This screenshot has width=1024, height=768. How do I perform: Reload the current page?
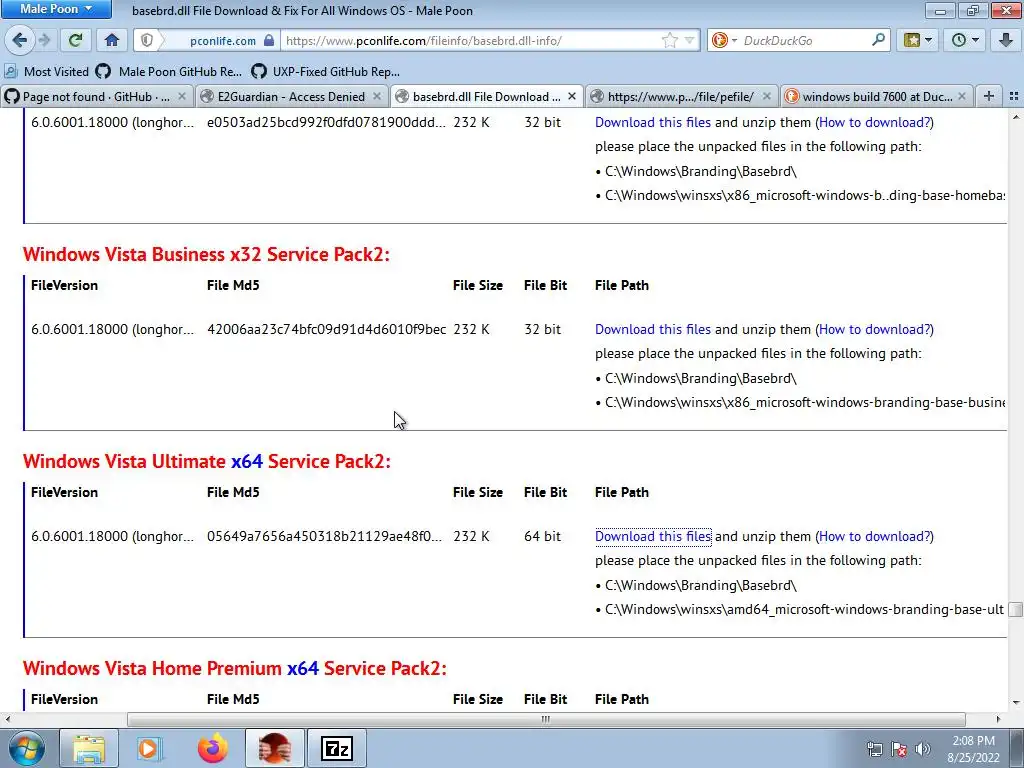tap(75, 40)
